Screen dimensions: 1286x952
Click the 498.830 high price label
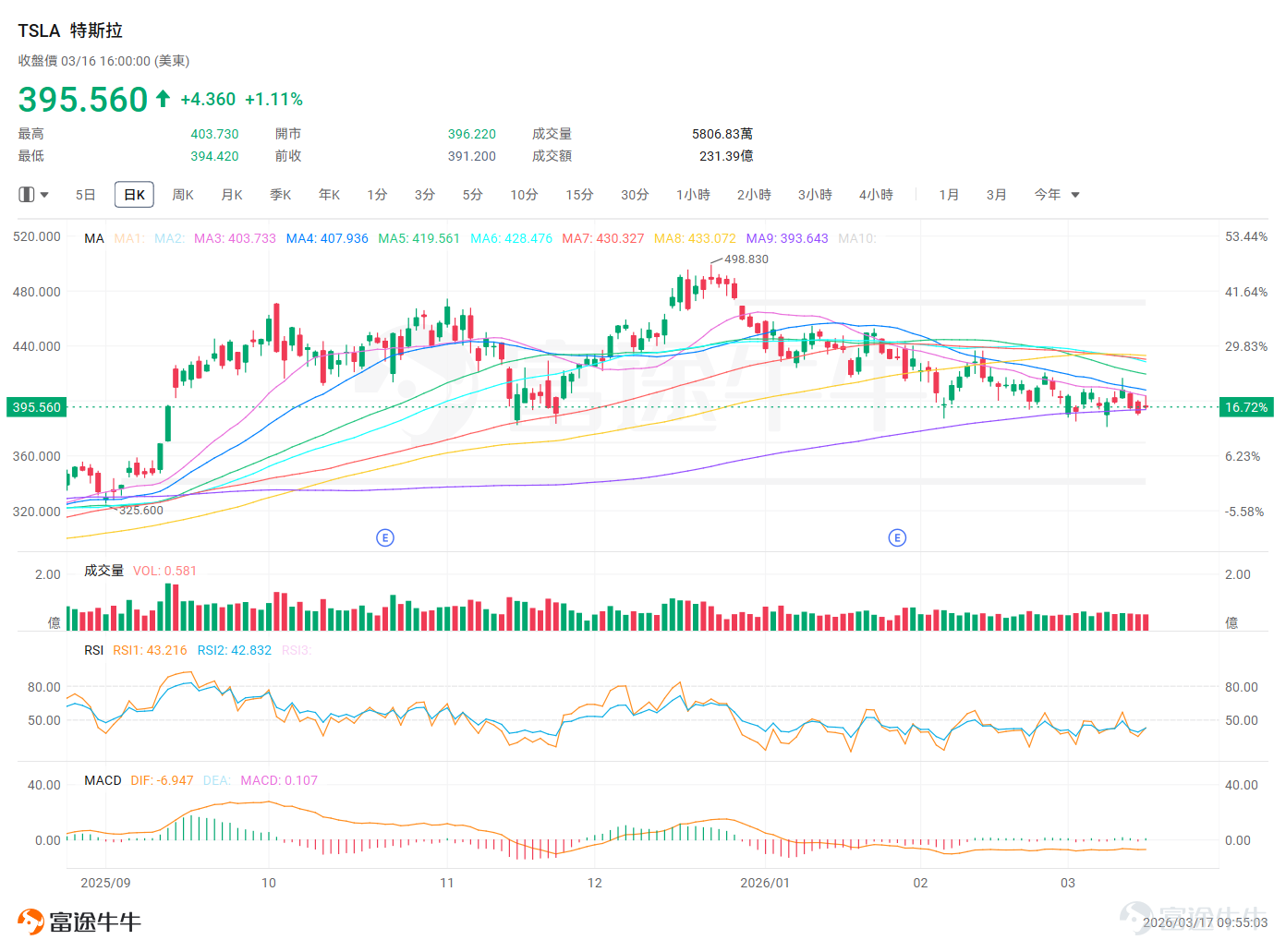coord(746,259)
